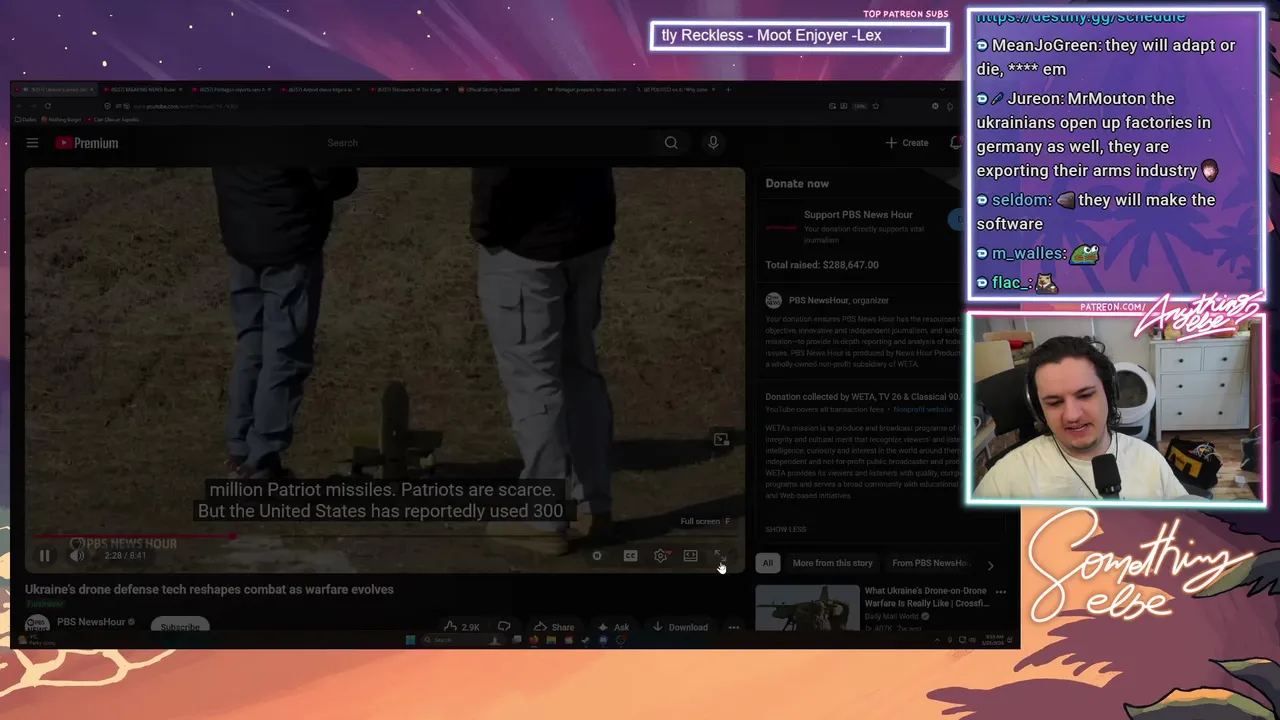Like the video with thumbs up

(x=462, y=627)
